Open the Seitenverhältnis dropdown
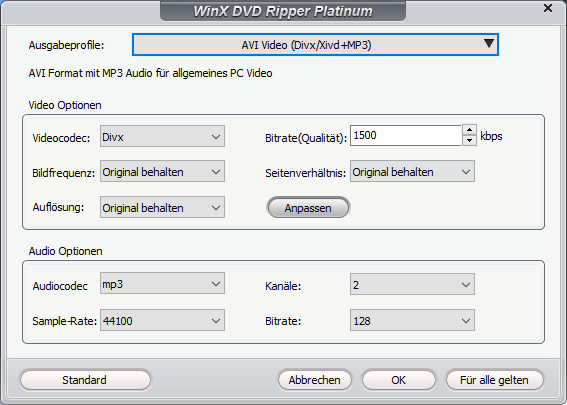The width and height of the screenshot is (567, 405). pyautogui.click(x=412, y=171)
